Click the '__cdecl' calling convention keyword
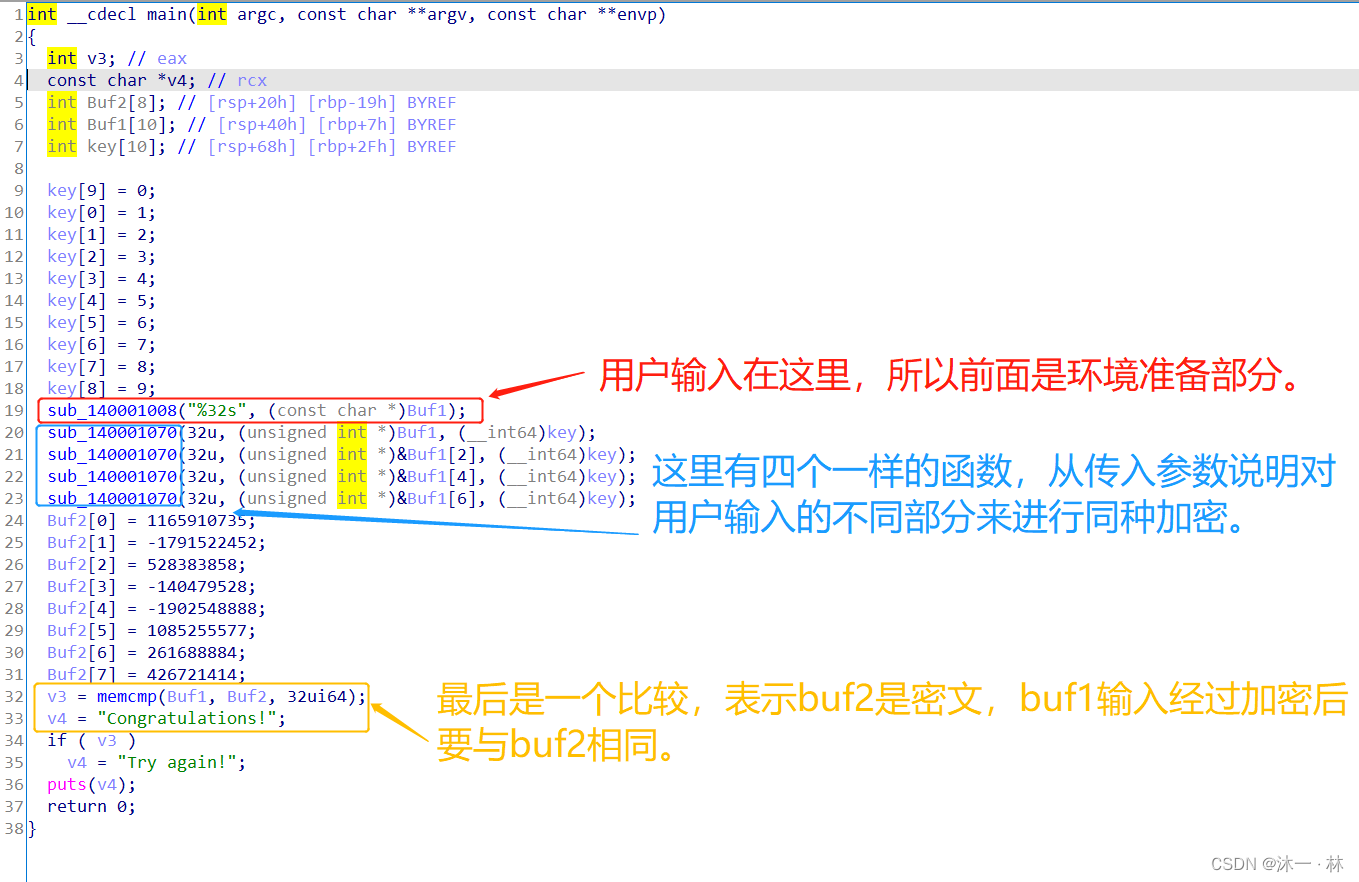This screenshot has width=1359, height=882. (102, 14)
